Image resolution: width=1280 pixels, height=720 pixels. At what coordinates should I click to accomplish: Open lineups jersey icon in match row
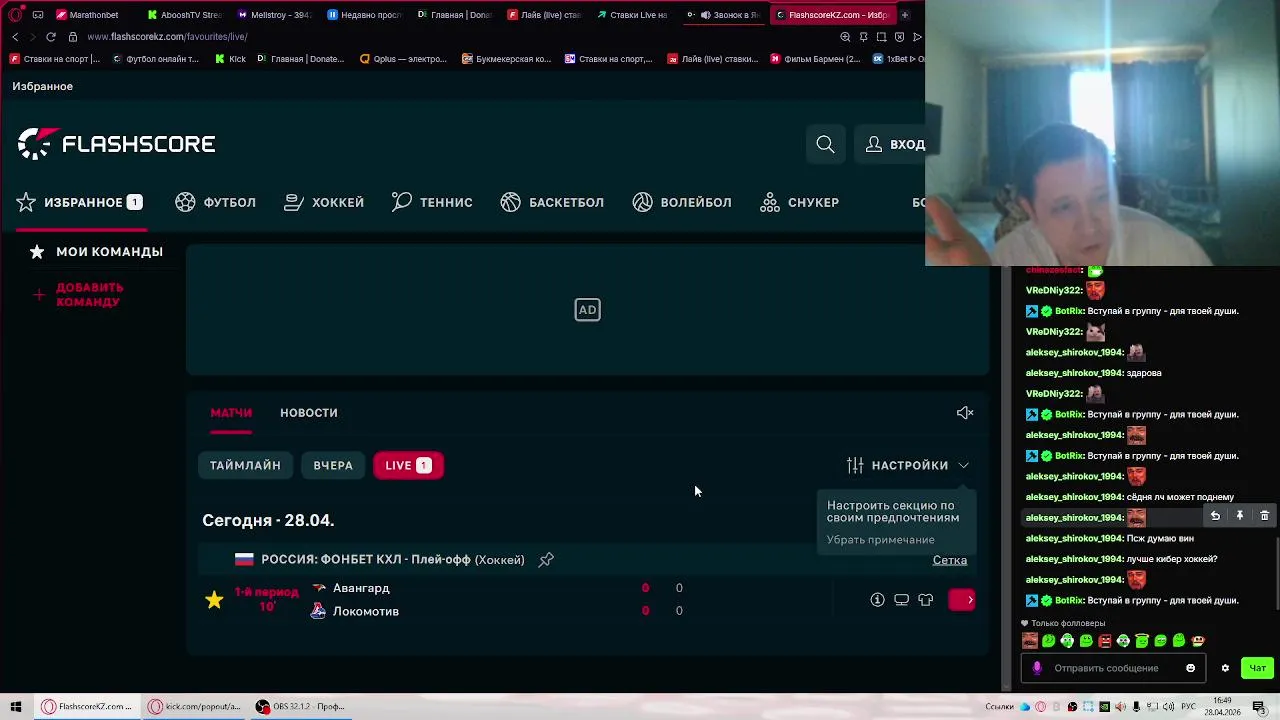(925, 600)
